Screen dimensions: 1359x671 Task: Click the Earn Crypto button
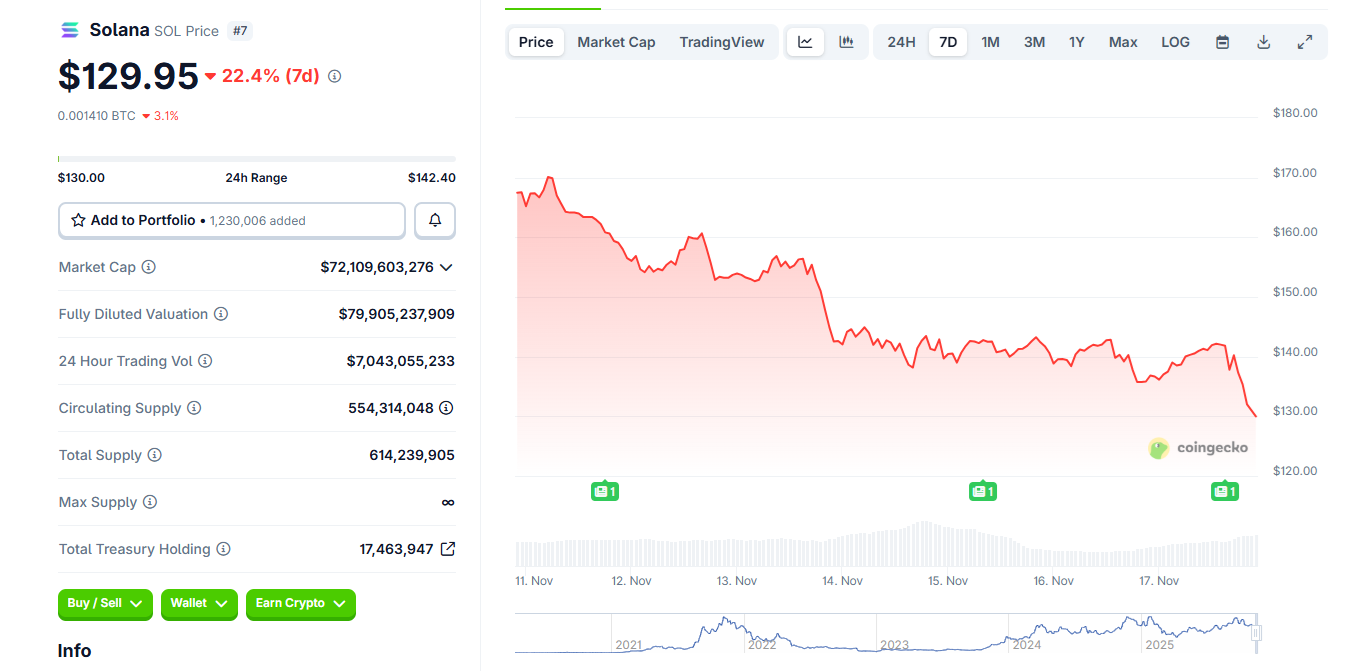(300, 604)
